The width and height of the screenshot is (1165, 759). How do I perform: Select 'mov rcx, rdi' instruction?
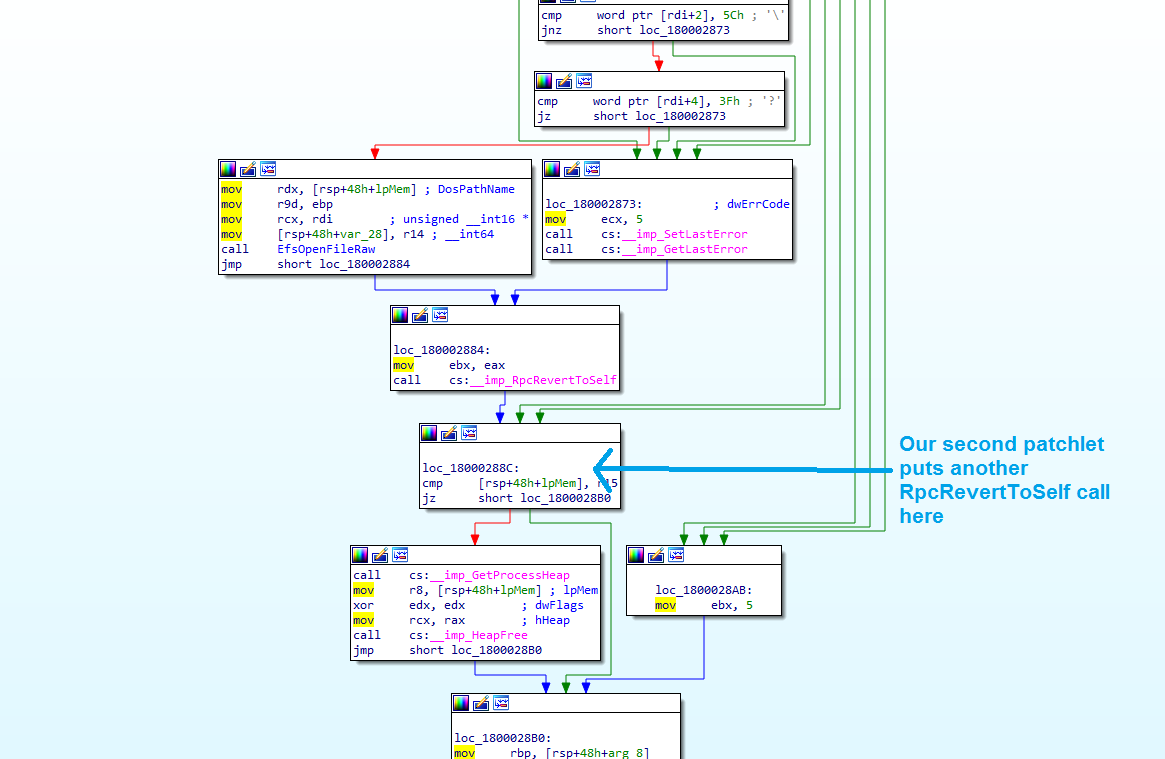coord(276,219)
